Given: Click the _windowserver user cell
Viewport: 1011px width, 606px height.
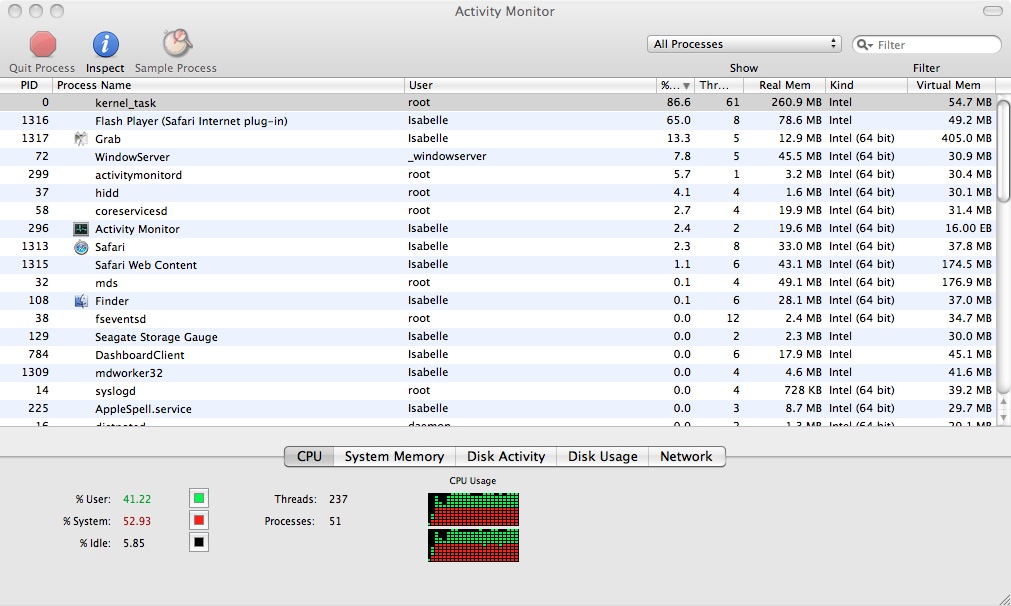Looking at the screenshot, I should 447,157.
